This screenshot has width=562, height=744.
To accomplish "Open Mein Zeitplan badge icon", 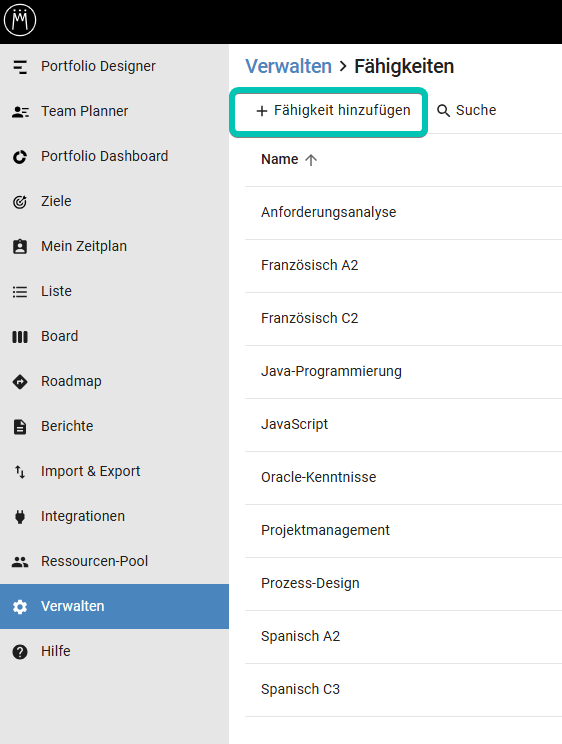I will pyautogui.click(x=20, y=247).
